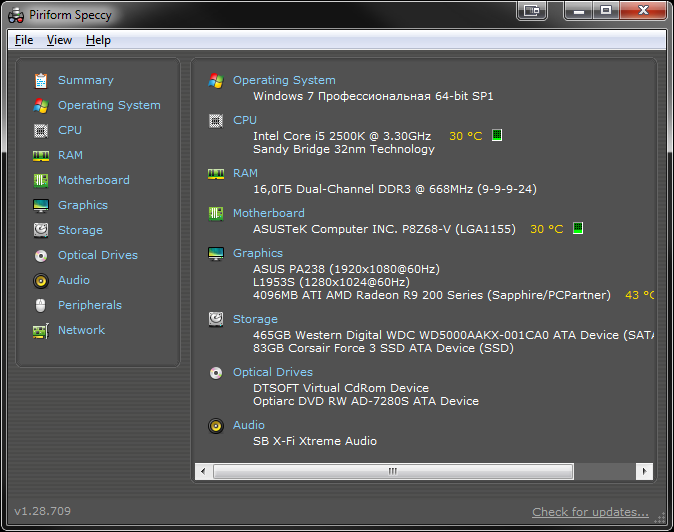Select Optical Drives in sidebar
This screenshot has height=532, width=674.
tap(98, 255)
